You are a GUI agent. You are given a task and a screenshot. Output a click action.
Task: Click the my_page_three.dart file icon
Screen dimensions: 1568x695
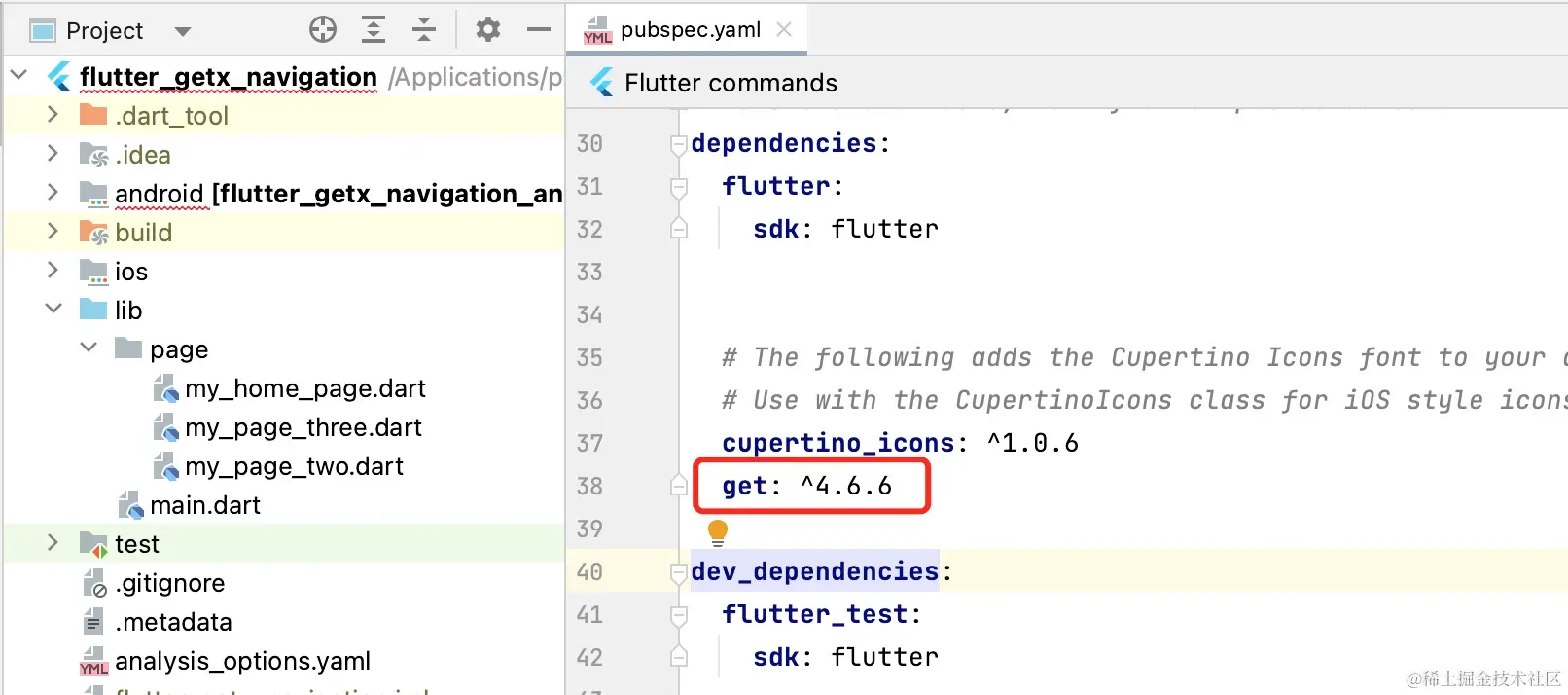(x=166, y=427)
